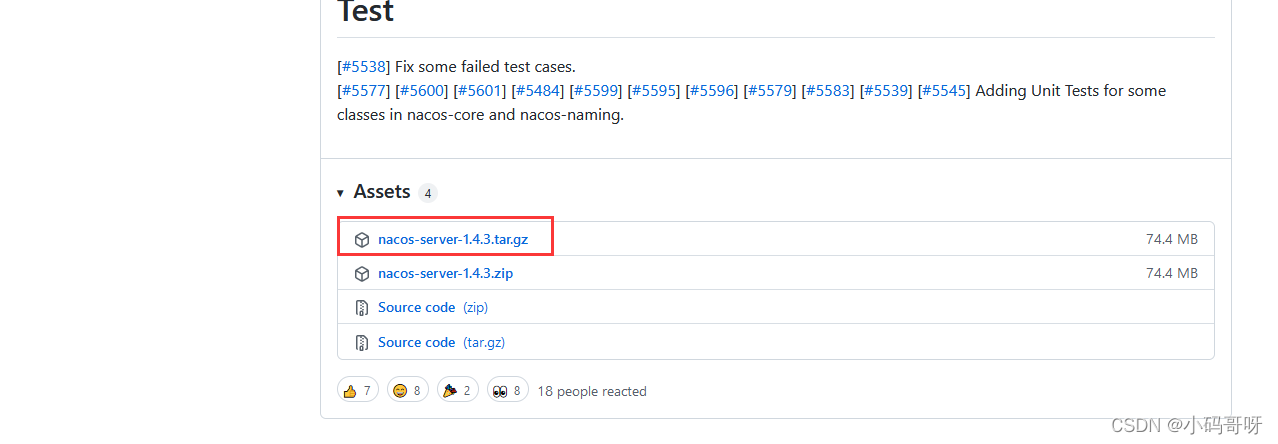Screen dimensions: 1278x444
Task: Click the '18 people reacted' text
Action: tap(592, 392)
